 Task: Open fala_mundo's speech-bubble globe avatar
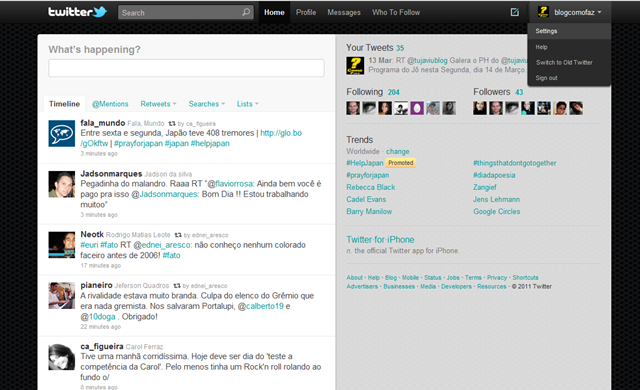point(62,133)
